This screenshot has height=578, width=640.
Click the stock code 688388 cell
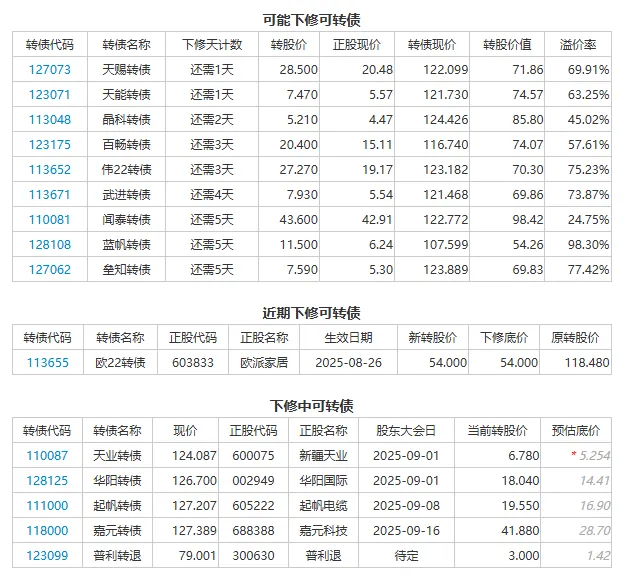point(253,531)
